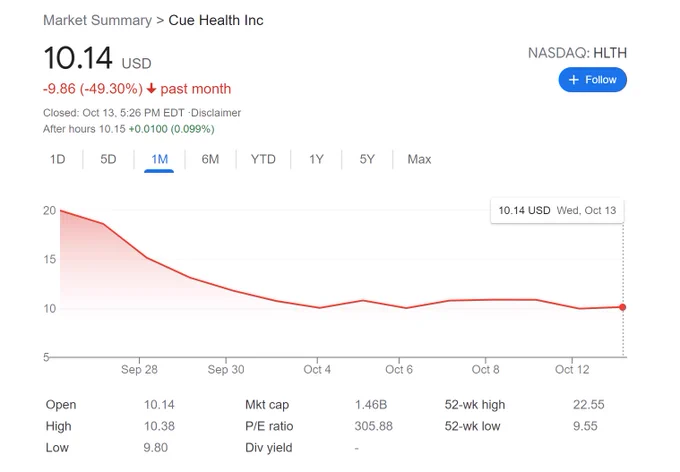680x472 pixels.
Task: Select the 1M time range tab
Action: [x=159, y=159]
